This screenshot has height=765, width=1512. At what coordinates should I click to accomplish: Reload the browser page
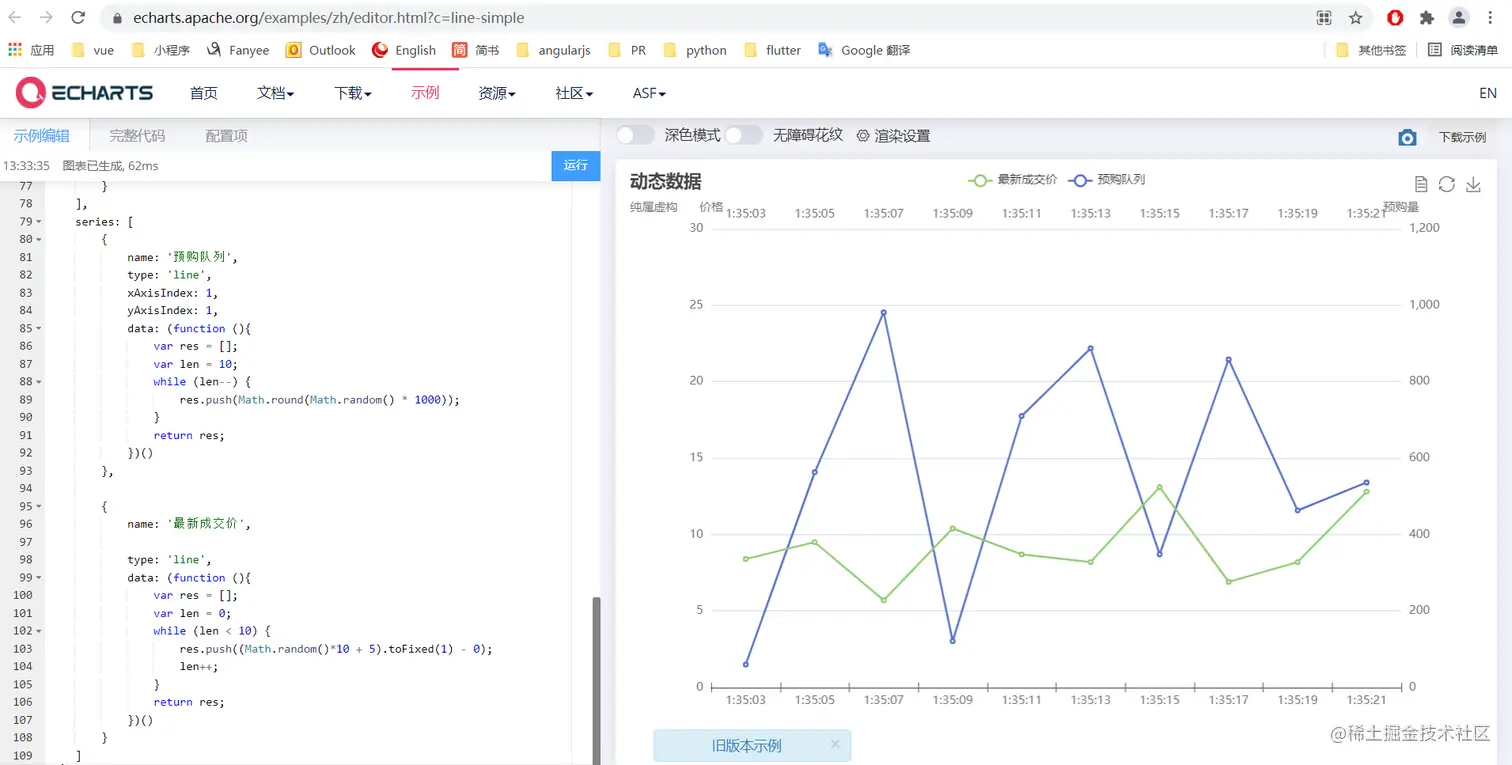[x=78, y=18]
